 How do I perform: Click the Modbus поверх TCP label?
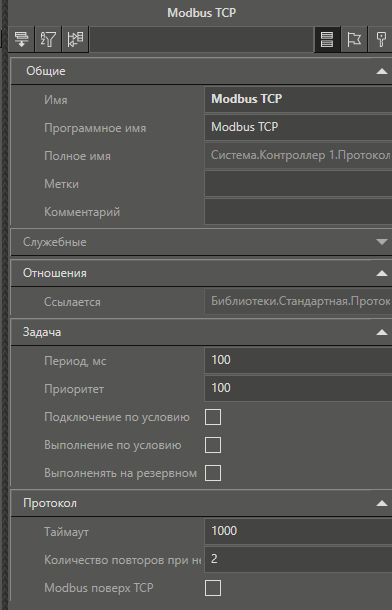pyautogui.click(x=98, y=588)
